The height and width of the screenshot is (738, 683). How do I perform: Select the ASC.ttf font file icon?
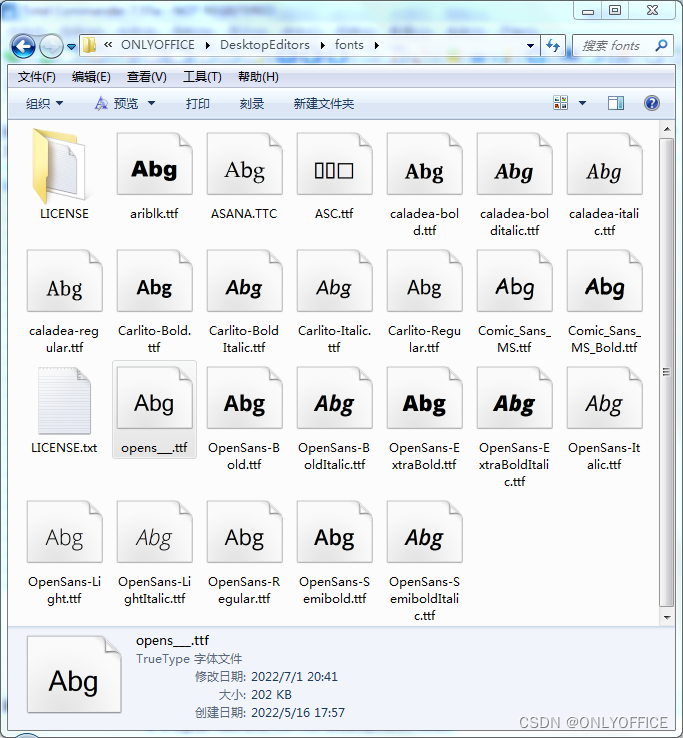pyautogui.click(x=334, y=164)
